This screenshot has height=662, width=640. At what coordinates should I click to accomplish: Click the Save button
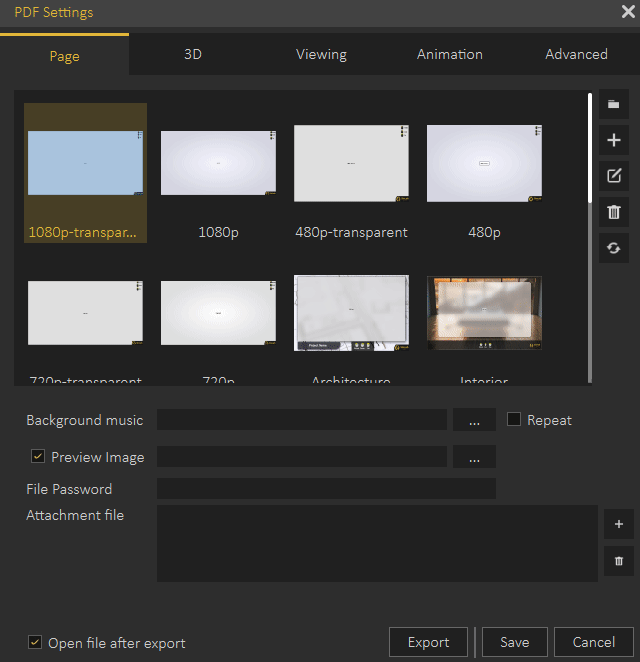(514, 642)
